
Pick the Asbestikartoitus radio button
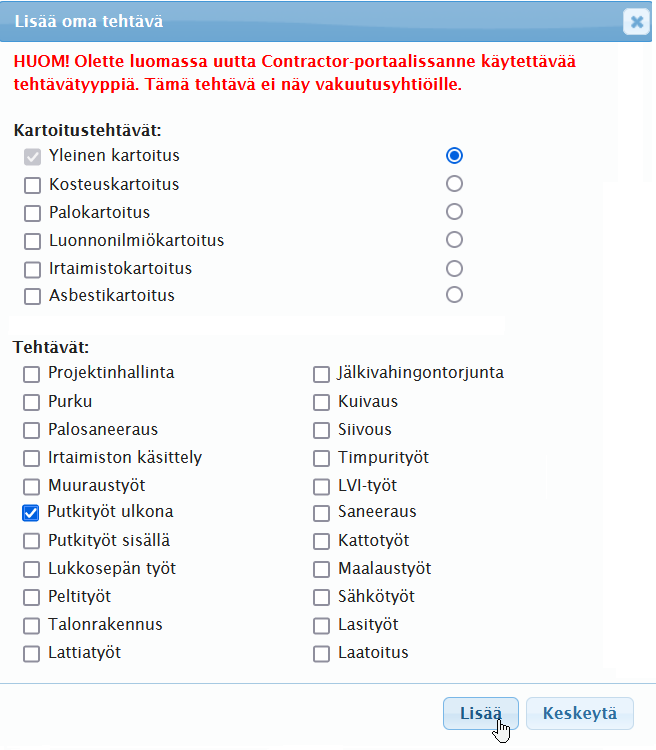pos(455,295)
